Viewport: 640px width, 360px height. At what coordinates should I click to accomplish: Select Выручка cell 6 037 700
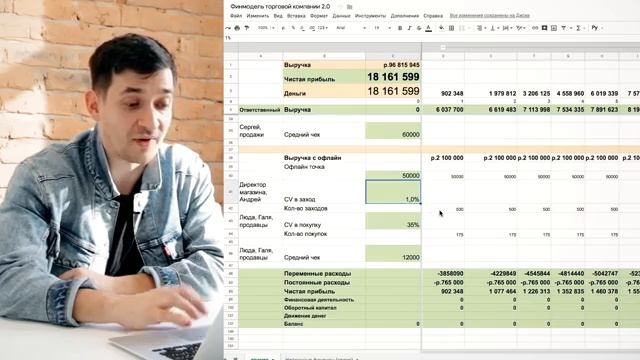[443, 110]
